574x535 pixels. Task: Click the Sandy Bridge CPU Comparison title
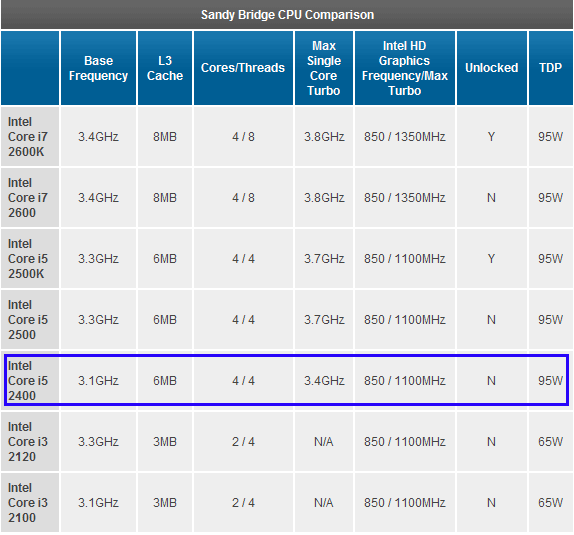(287, 15)
